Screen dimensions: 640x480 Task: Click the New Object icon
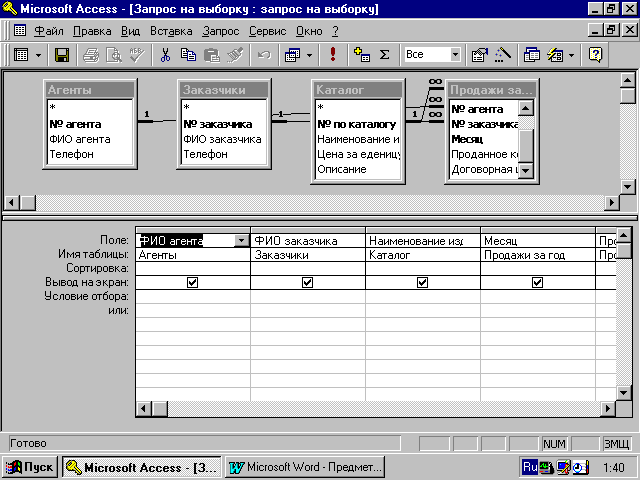tap(555, 55)
